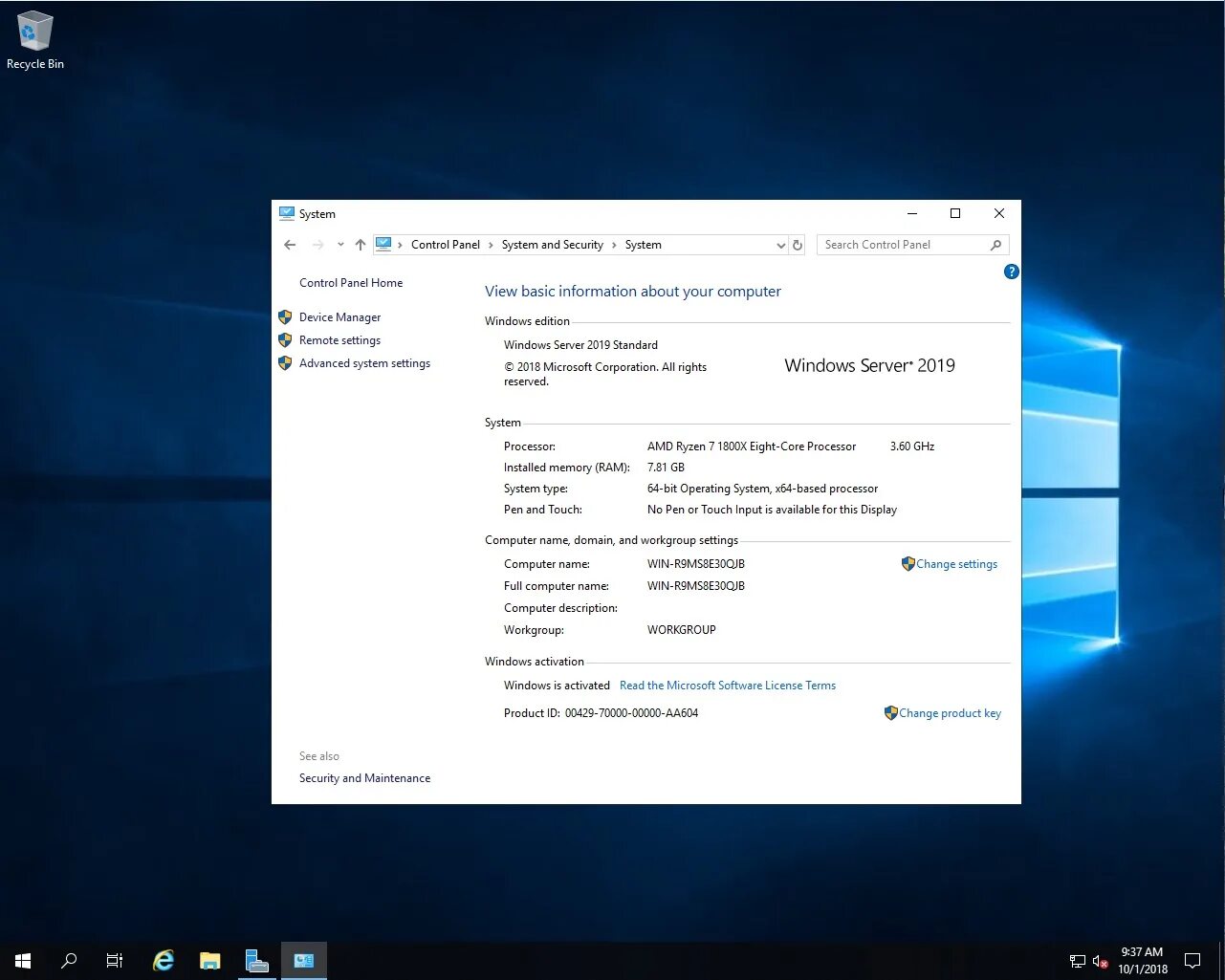Select System Control Panel taskbar button
This screenshot has height=980, width=1225.
click(304, 961)
